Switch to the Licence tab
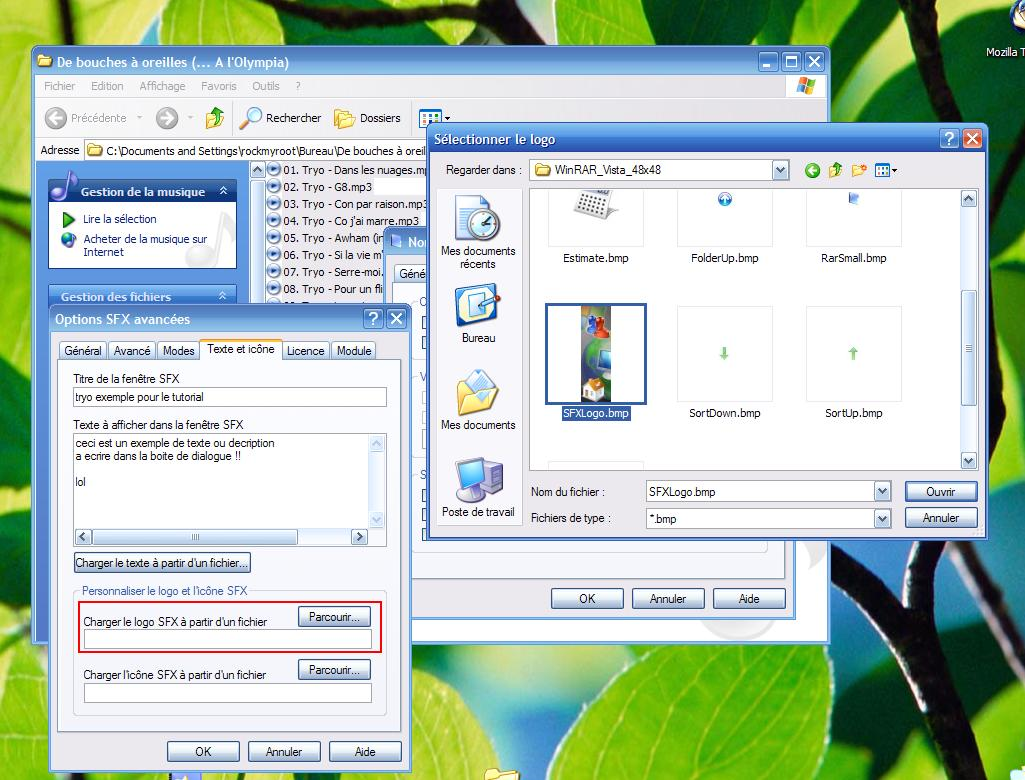 305,351
